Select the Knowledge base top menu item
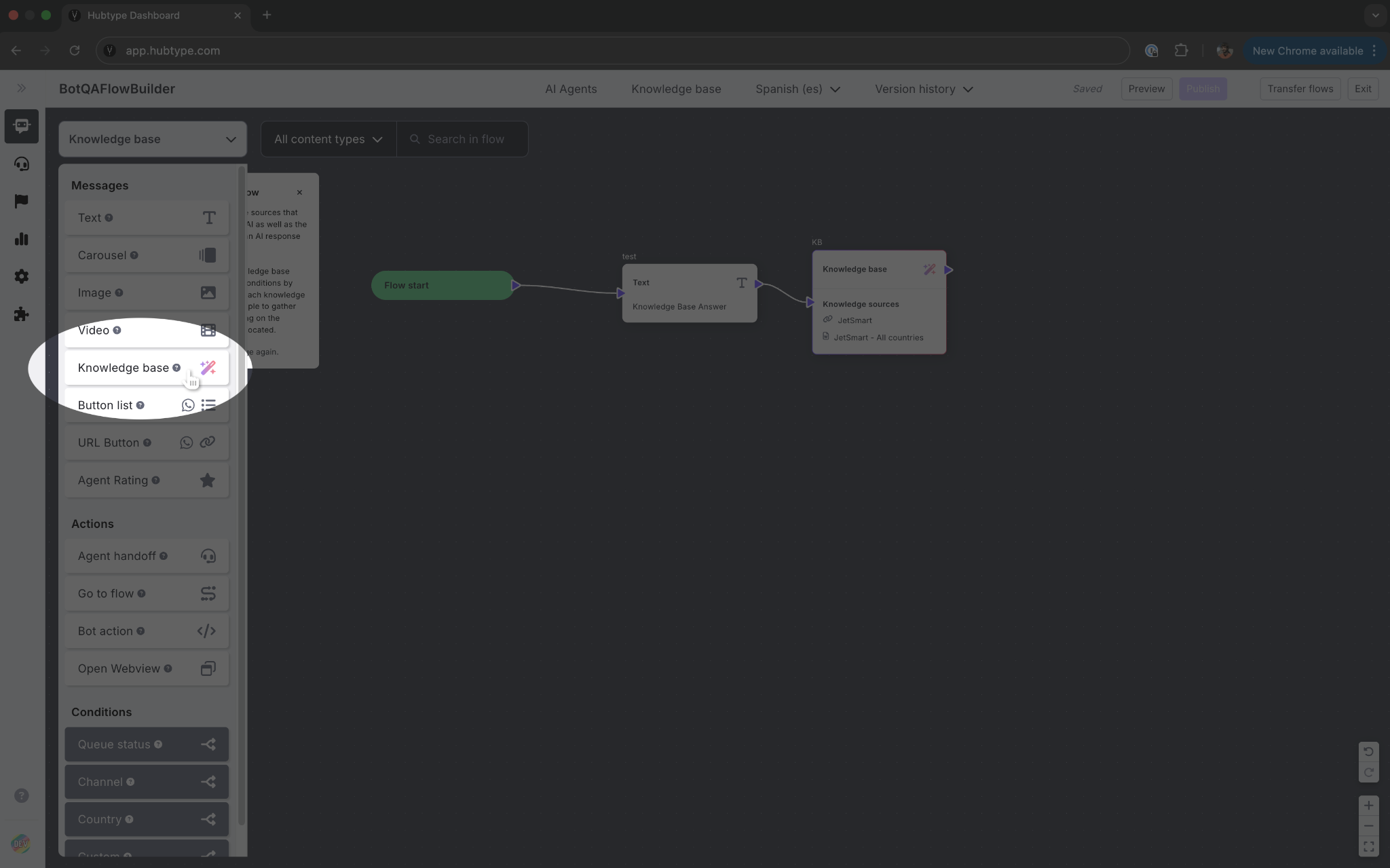The width and height of the screenshot is (1390, 868). (676, 89)
